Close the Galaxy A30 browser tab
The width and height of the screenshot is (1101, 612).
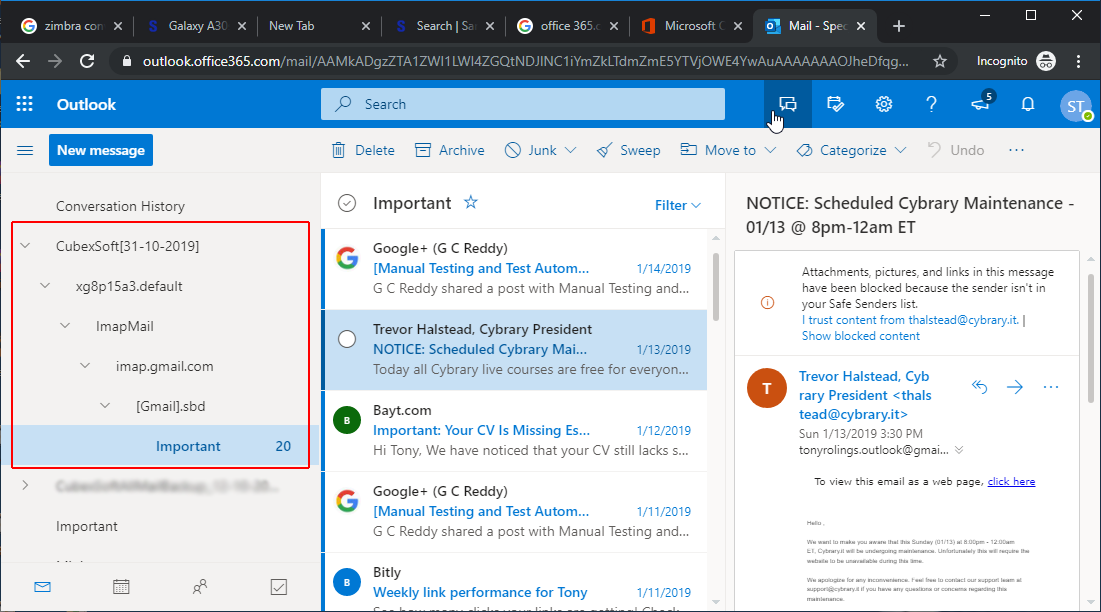pyautogui.click(x=242, y=26)
